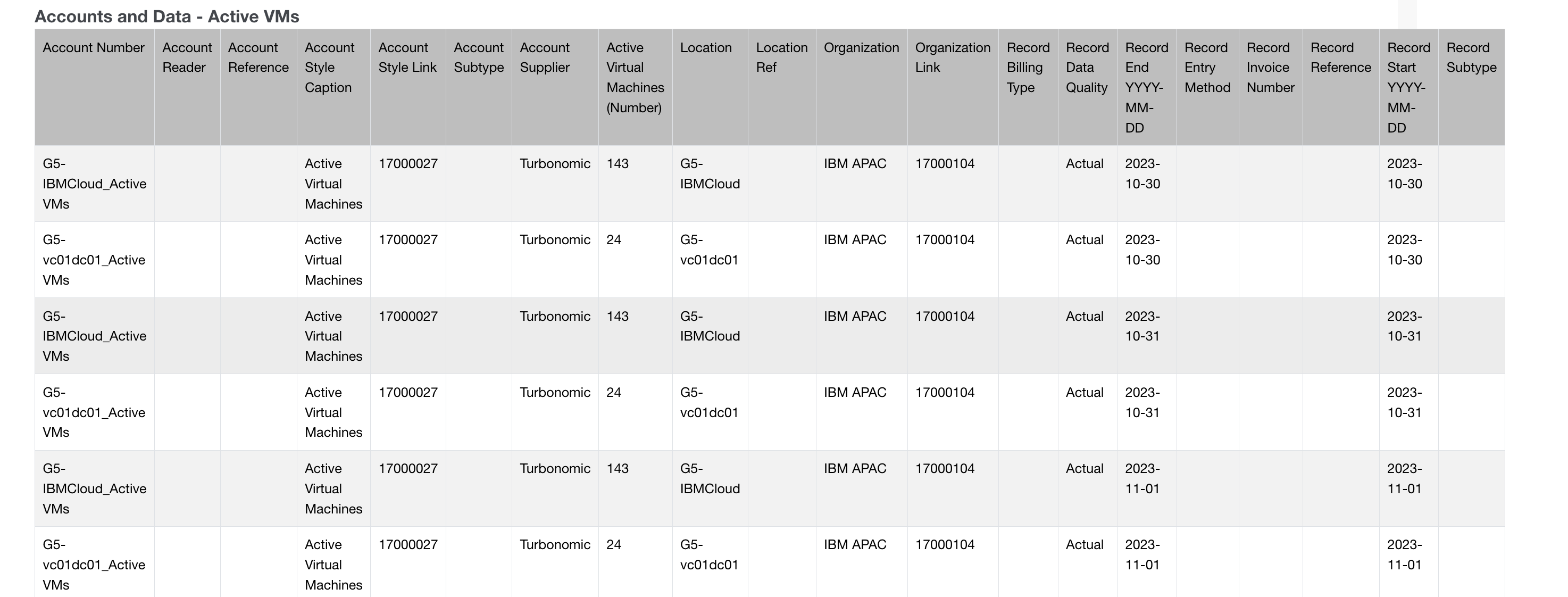The width and height of the screenshot is (1568, 597).
Task: Click the 143 value in first row
Action: [617, 164]
